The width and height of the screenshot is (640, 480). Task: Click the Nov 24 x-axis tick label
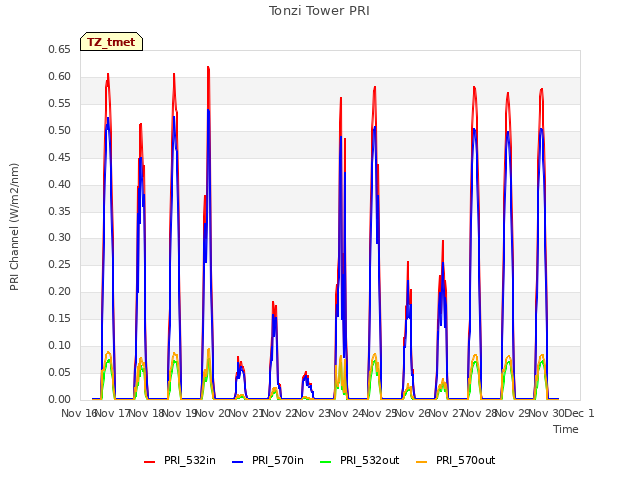click(346, 413)
